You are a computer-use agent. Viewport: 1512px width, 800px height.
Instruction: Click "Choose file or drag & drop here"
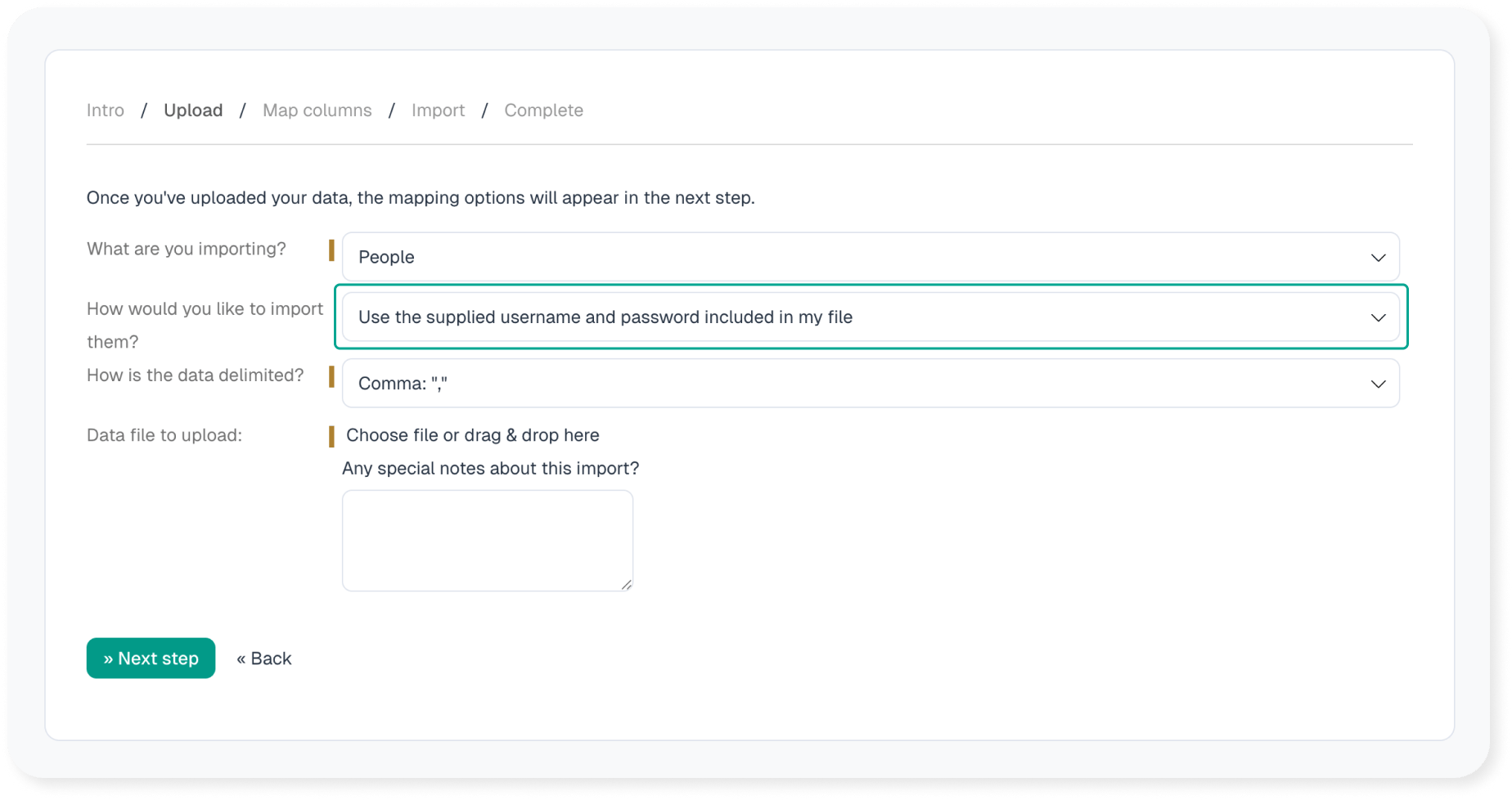click(x=472, y=435)
